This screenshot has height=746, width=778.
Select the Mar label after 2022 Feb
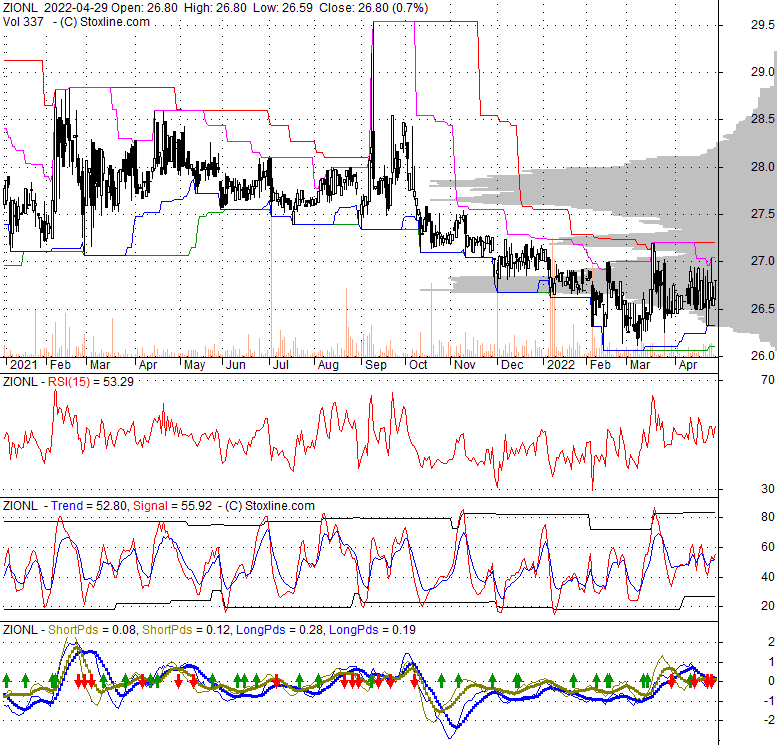(x=640, y=365)
